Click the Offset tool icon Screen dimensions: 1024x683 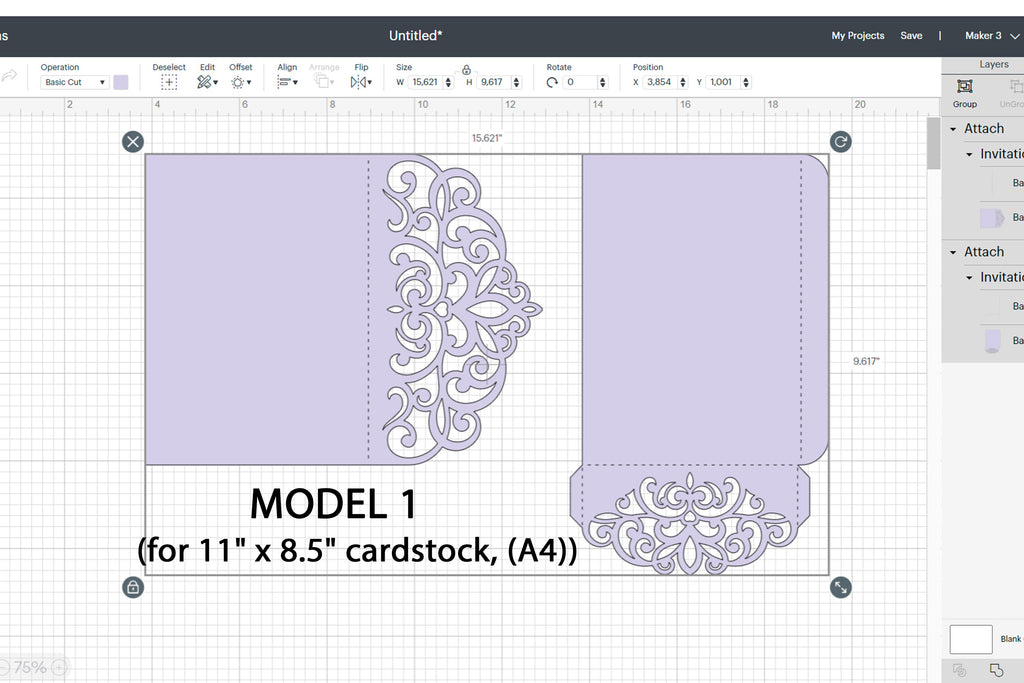[x=240, y=82]
